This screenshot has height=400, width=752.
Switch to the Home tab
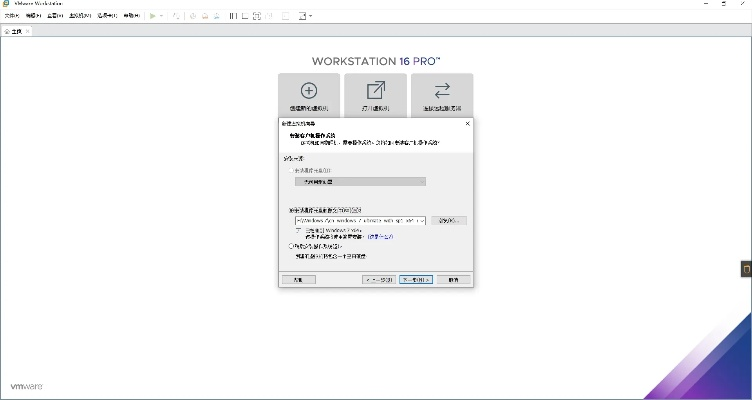(16, 32)
